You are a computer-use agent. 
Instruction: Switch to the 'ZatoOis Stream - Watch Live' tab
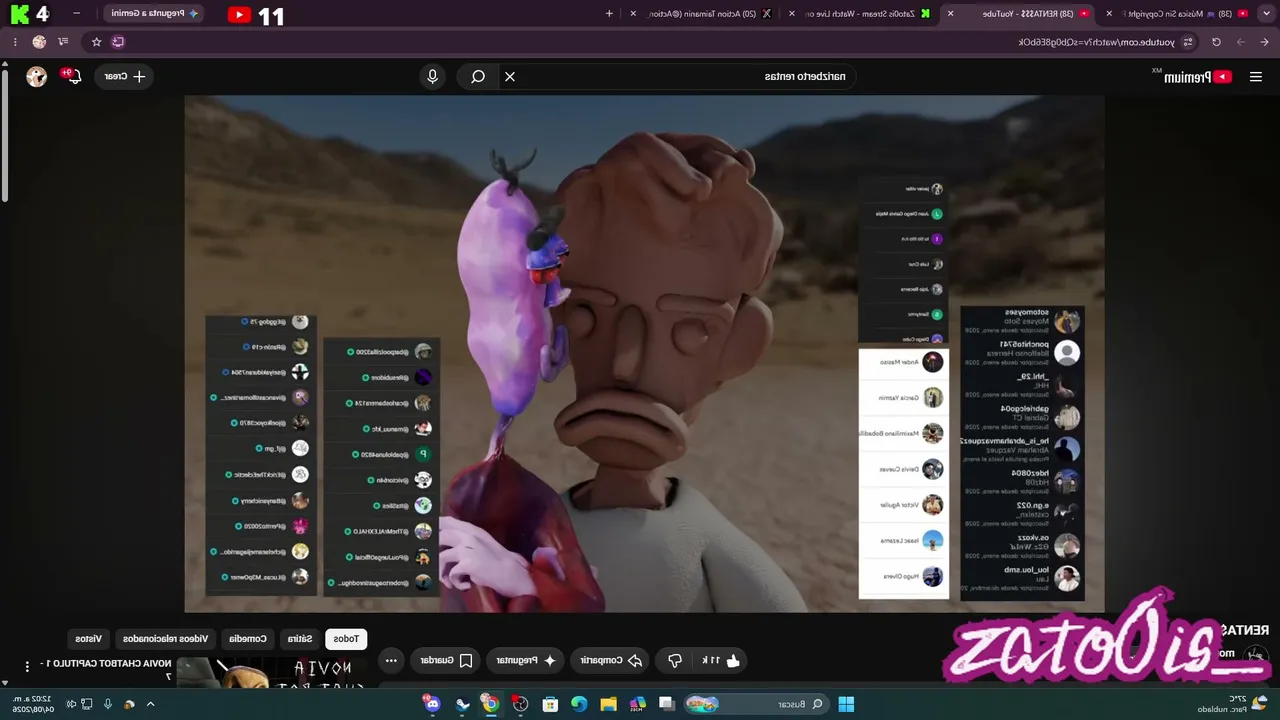[x=860, y=14]
